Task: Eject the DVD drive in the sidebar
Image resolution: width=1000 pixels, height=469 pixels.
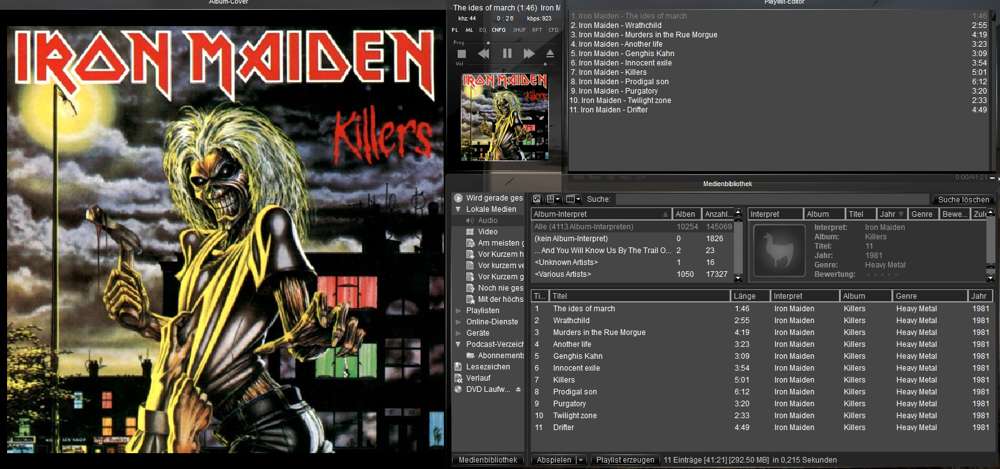Action: 518,389
